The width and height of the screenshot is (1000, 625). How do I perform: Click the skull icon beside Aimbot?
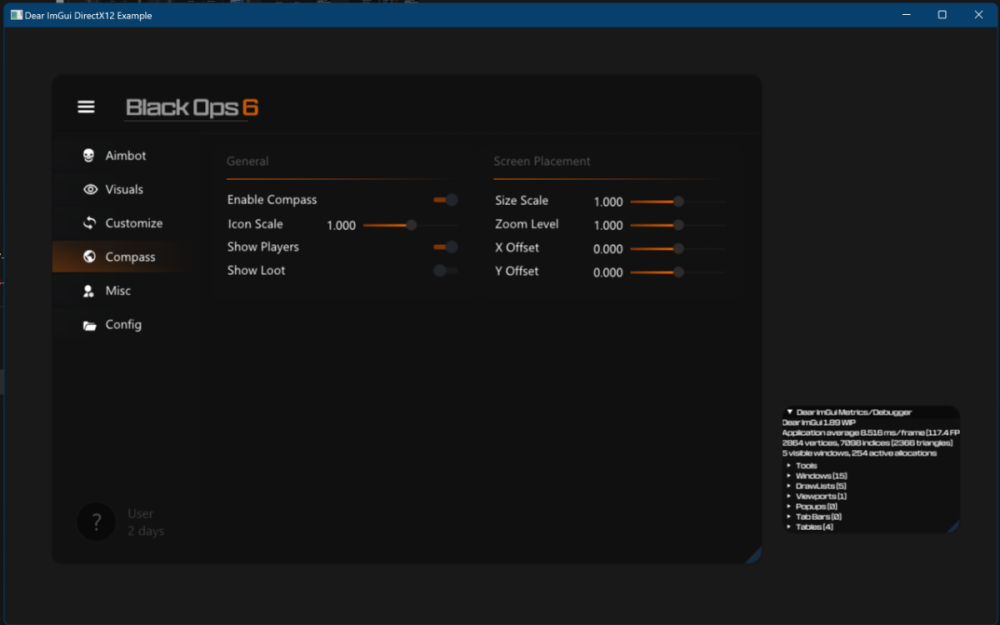(x=89, y=156)
